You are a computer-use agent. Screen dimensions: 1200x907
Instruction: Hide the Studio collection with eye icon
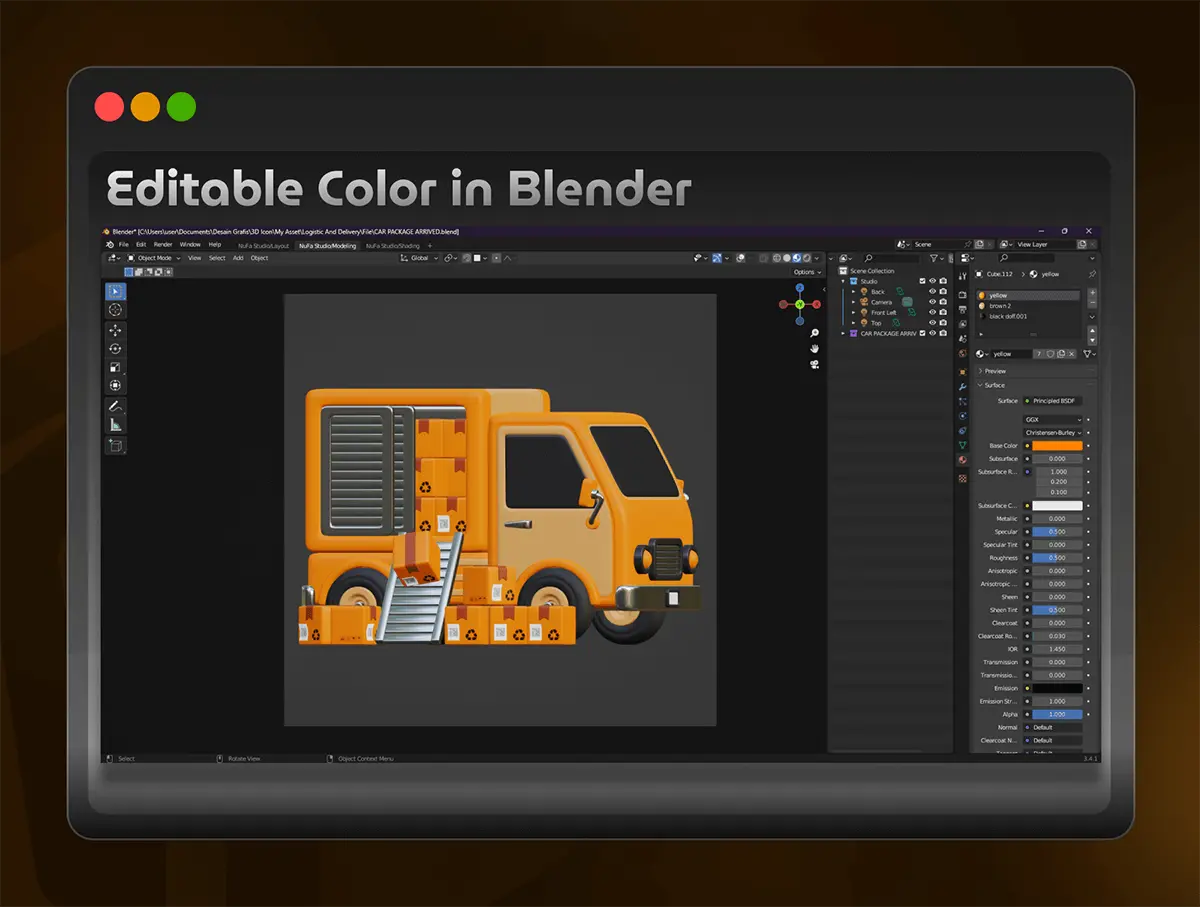pyautogui.click(x=932, y=281)
